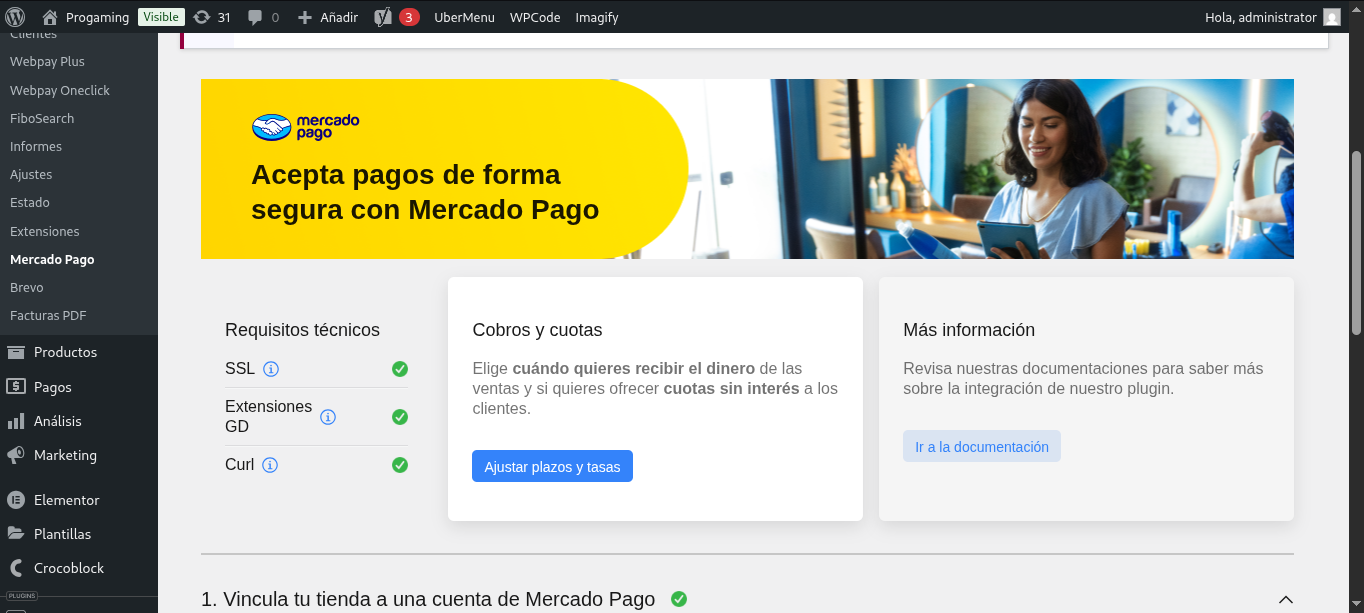Select Webpay Plus in the sidebar

(x=47, y=62)
